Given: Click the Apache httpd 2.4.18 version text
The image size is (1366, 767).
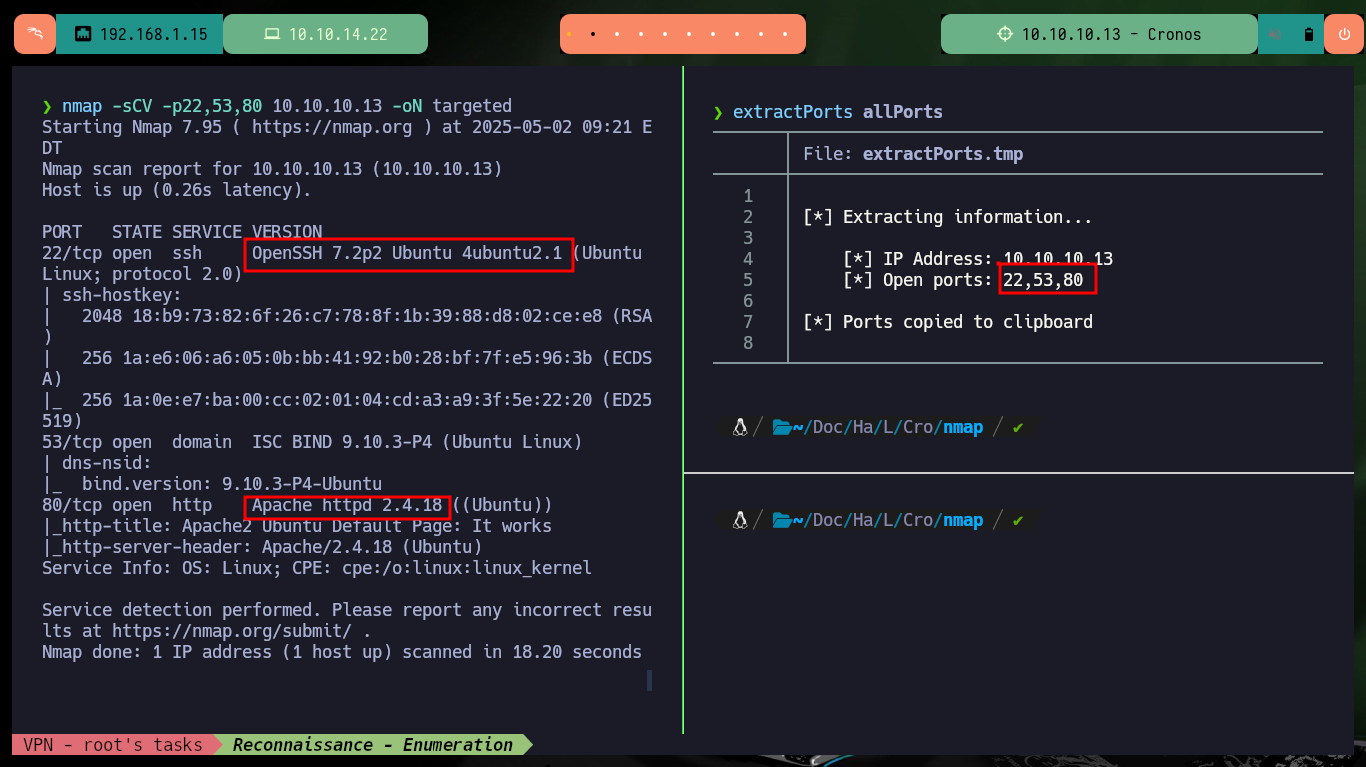Looking at the screenshot, I should coord(347,505).
